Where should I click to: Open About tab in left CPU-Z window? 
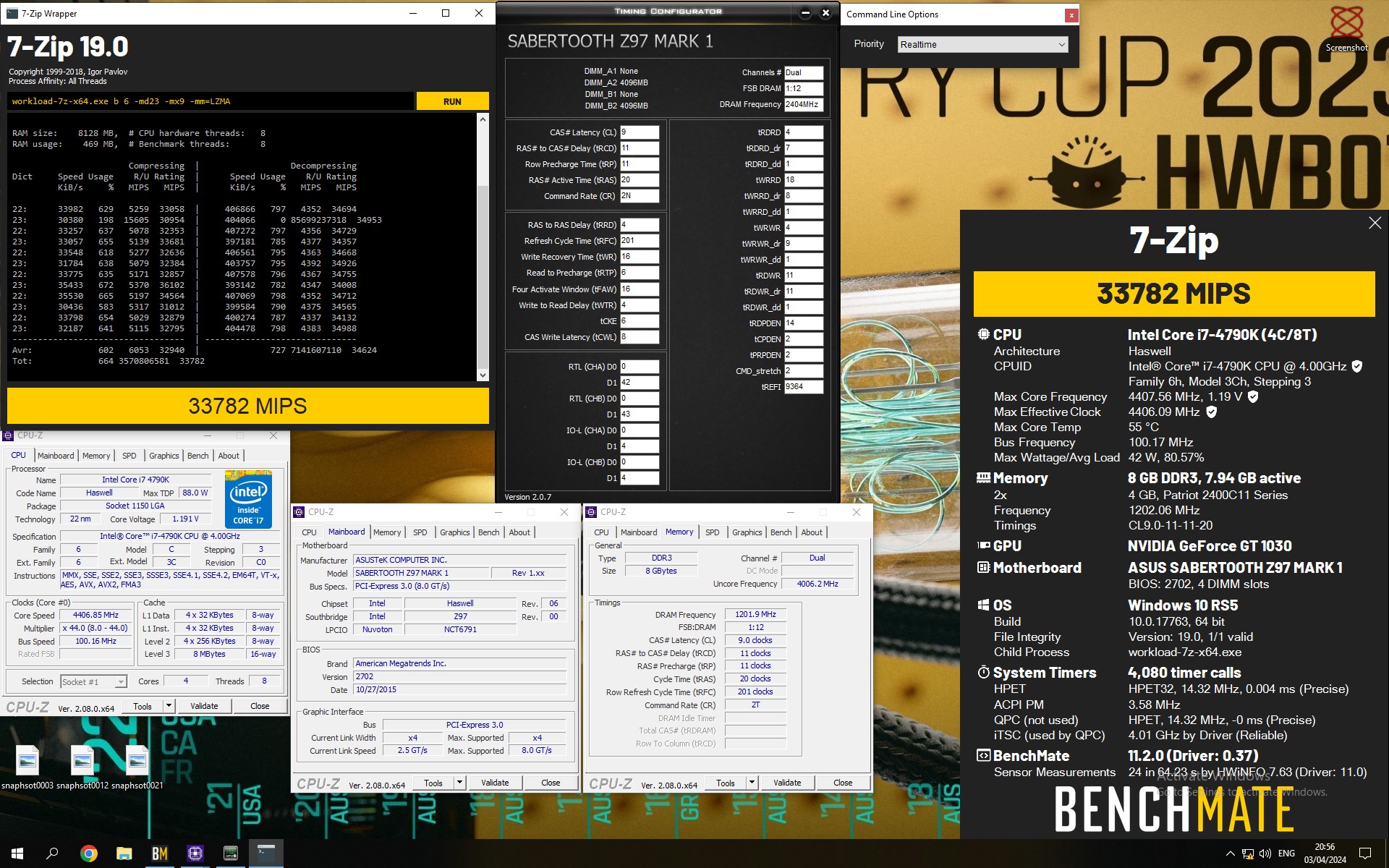coord(229,456)
